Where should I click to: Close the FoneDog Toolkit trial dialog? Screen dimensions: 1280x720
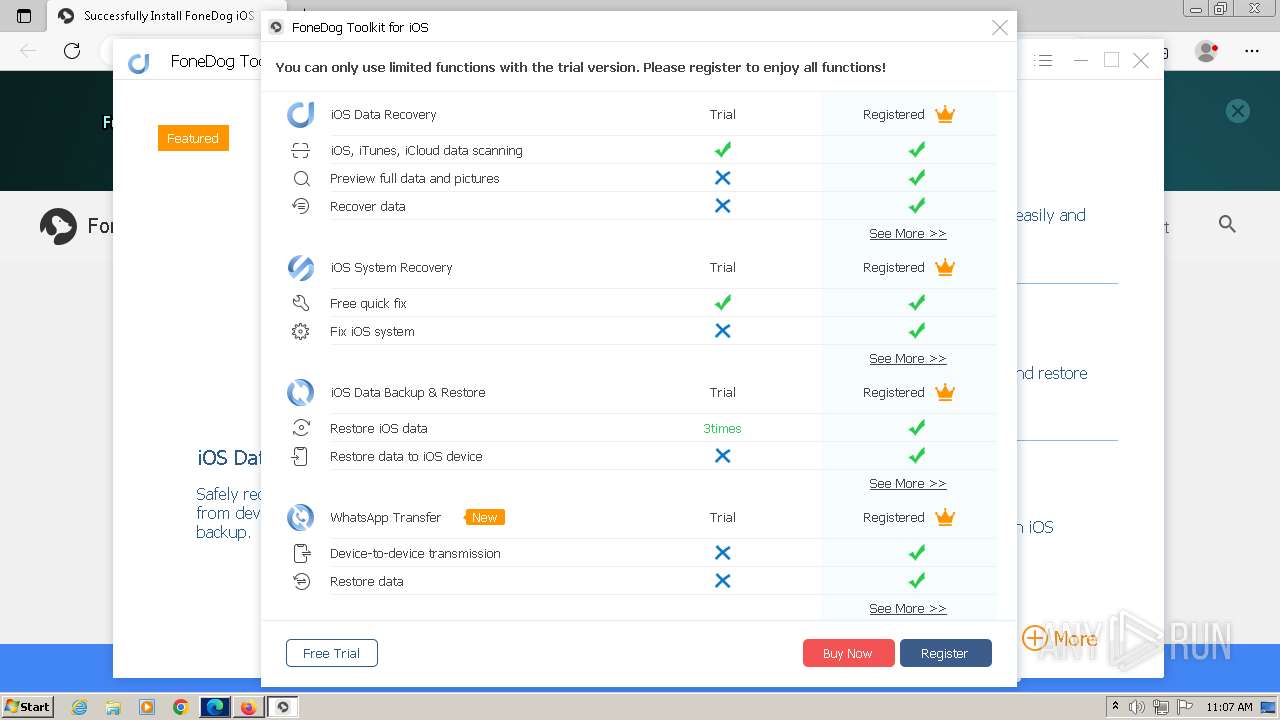[999, 28]
